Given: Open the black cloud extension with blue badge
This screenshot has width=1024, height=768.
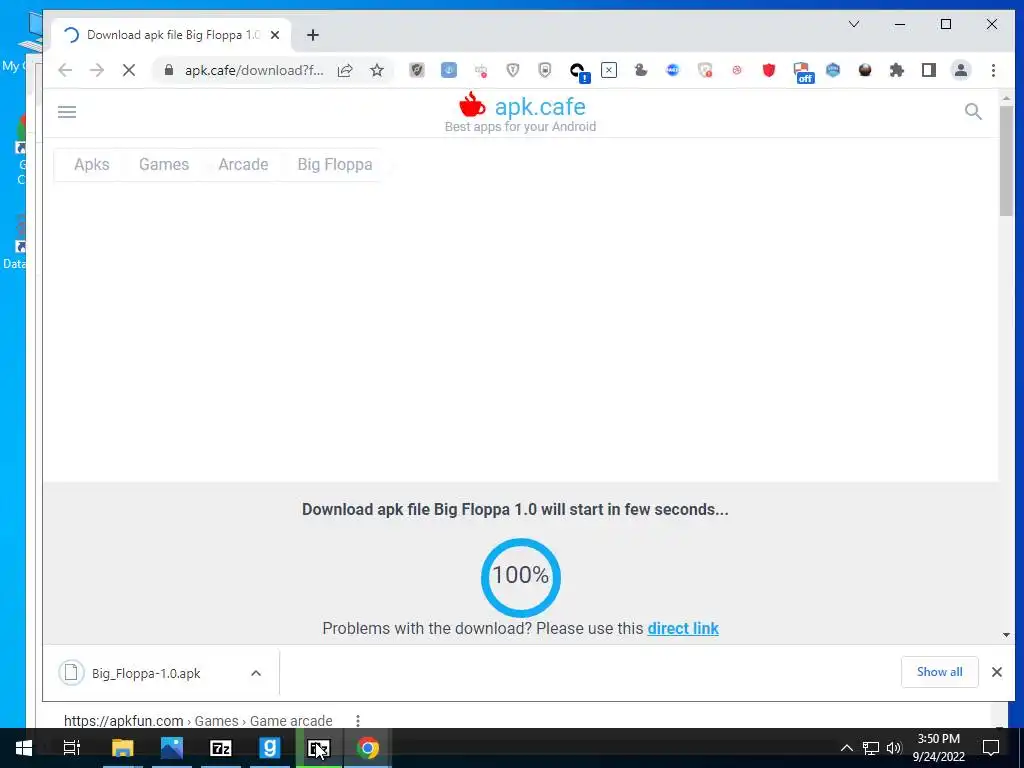Looking at the screenshot, I should point(577,71).
